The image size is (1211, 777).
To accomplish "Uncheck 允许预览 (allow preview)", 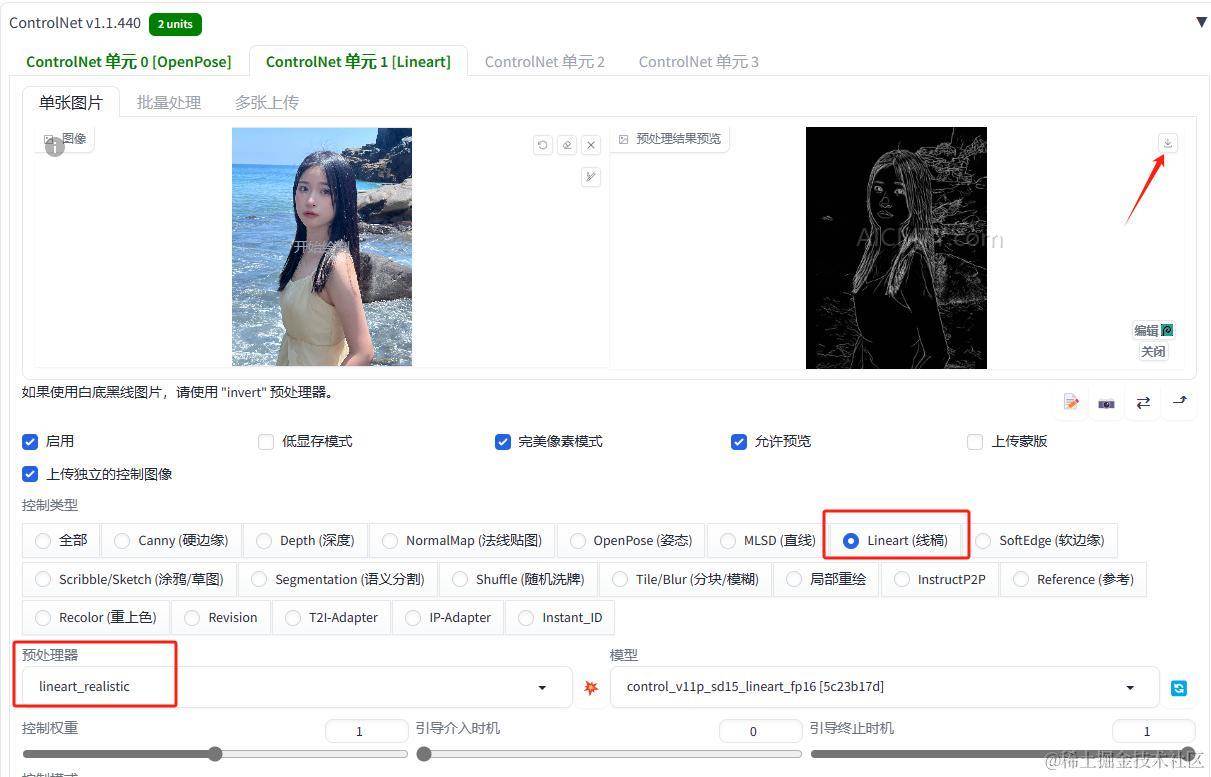I will [x=738, y=441].
